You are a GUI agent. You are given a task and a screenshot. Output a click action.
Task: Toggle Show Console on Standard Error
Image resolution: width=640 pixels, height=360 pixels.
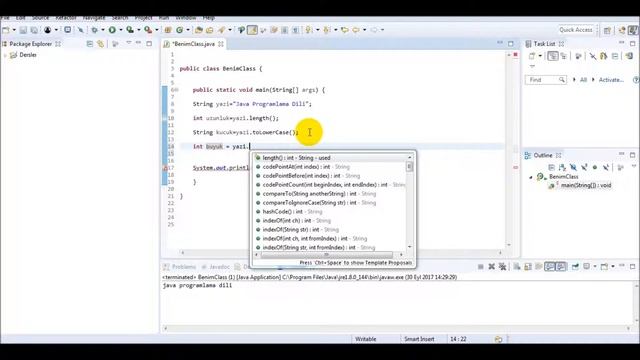(x=561, y=267)
